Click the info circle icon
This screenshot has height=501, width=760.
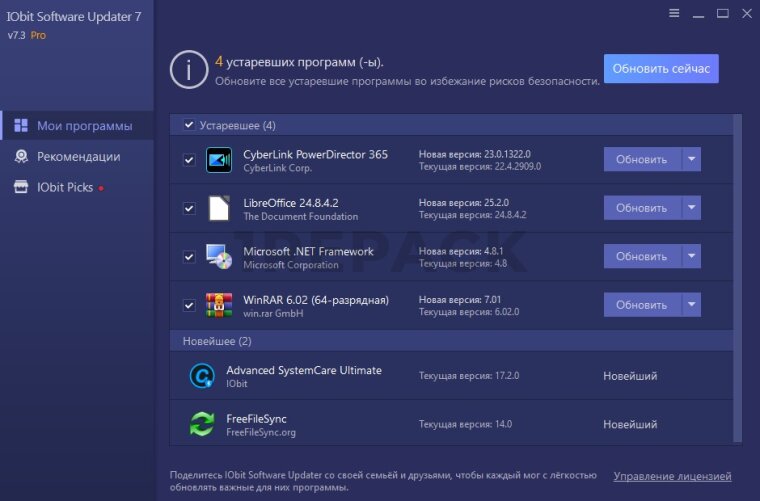click(188, 68)
